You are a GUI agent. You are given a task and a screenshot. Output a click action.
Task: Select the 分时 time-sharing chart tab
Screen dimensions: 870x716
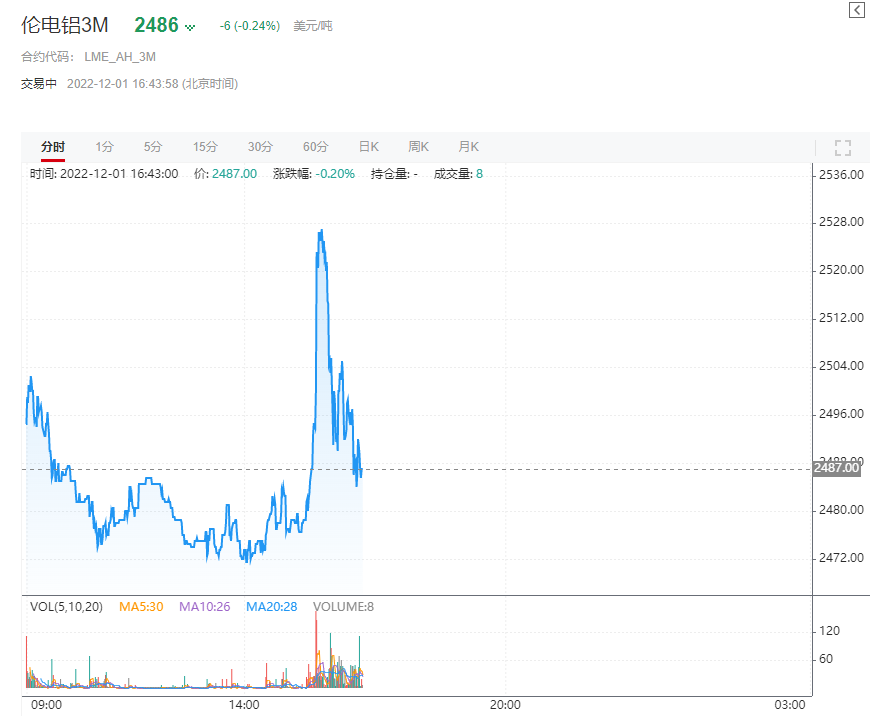pos(51,146)
